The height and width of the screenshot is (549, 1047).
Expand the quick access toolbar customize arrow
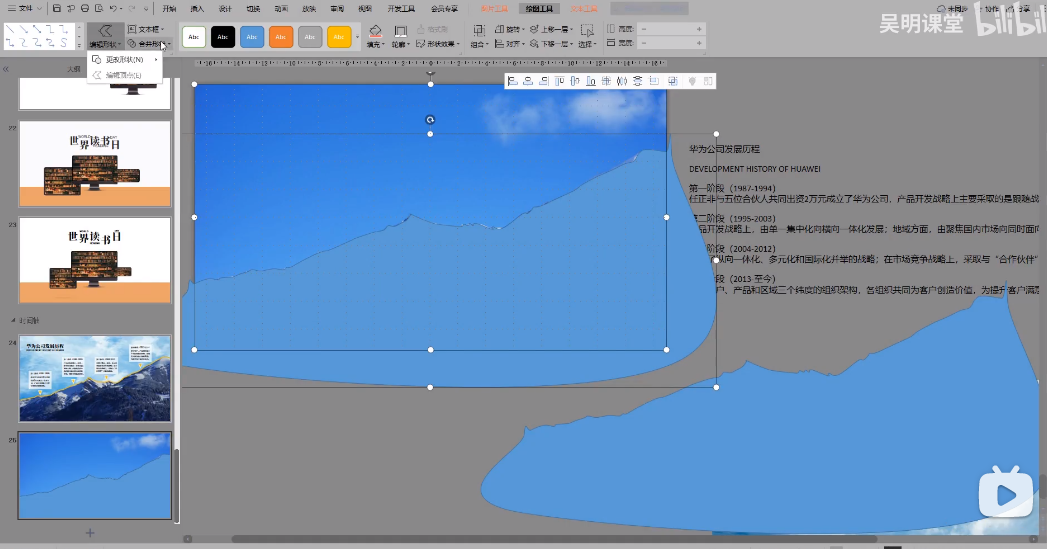(147, 9)
